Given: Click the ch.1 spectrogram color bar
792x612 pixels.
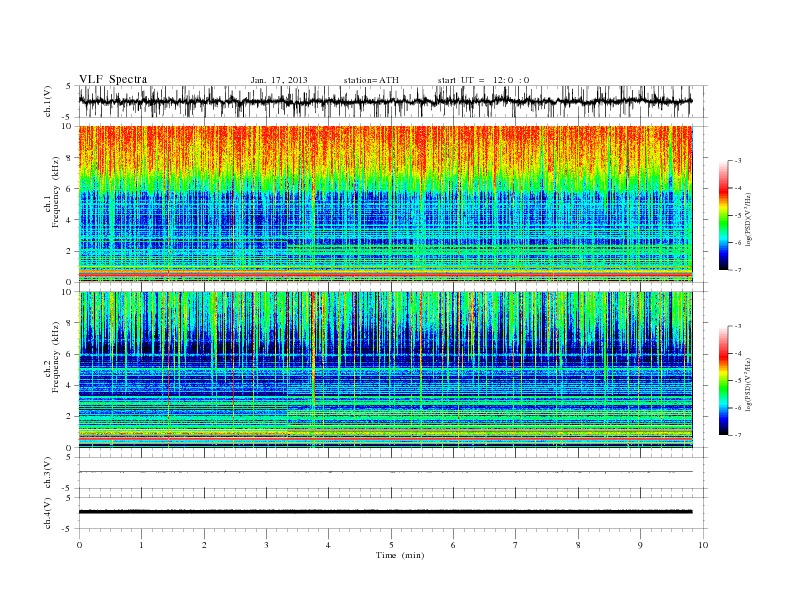Looking at the screenshot, I should (723, 216).
